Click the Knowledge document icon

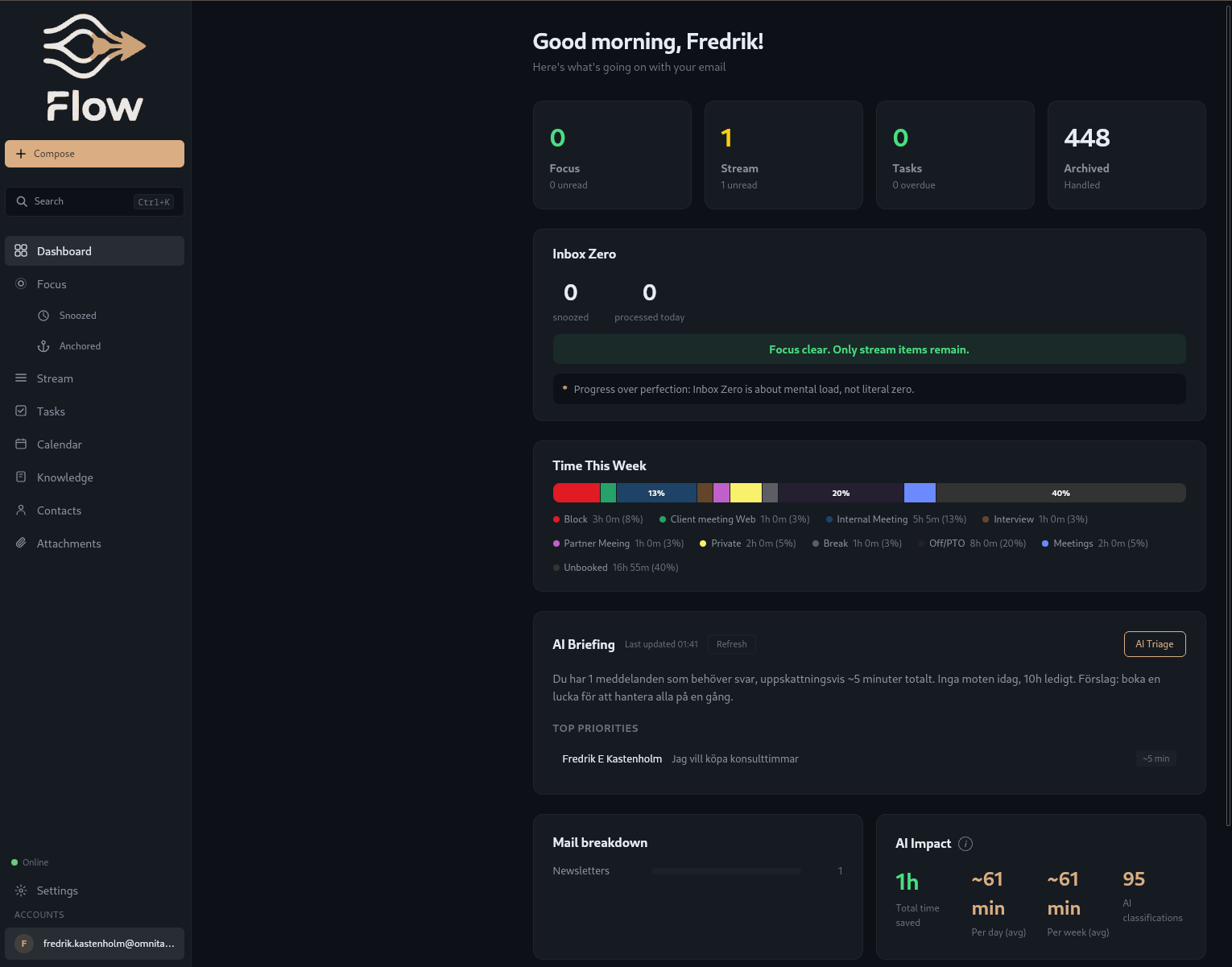(22, 477)
